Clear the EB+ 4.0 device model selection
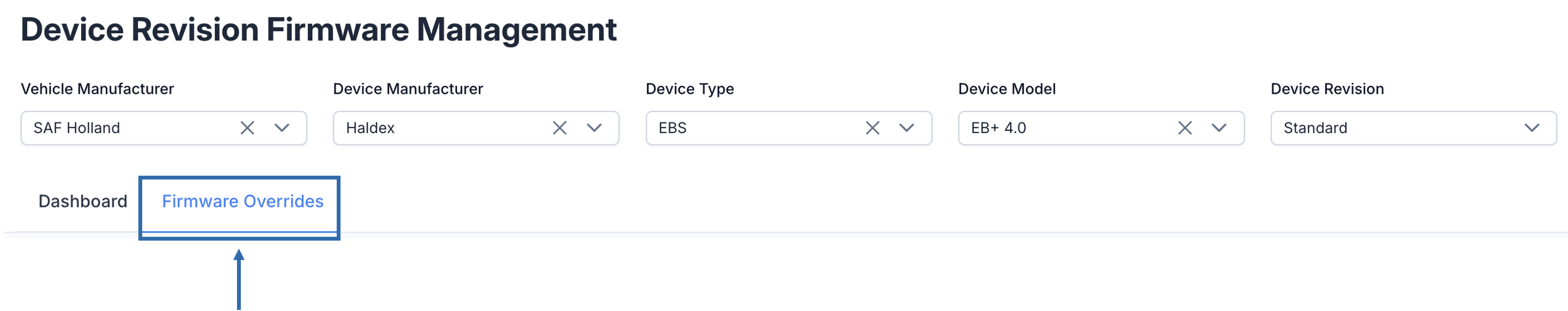The image size is (1568, 311). coord(1184,128)
